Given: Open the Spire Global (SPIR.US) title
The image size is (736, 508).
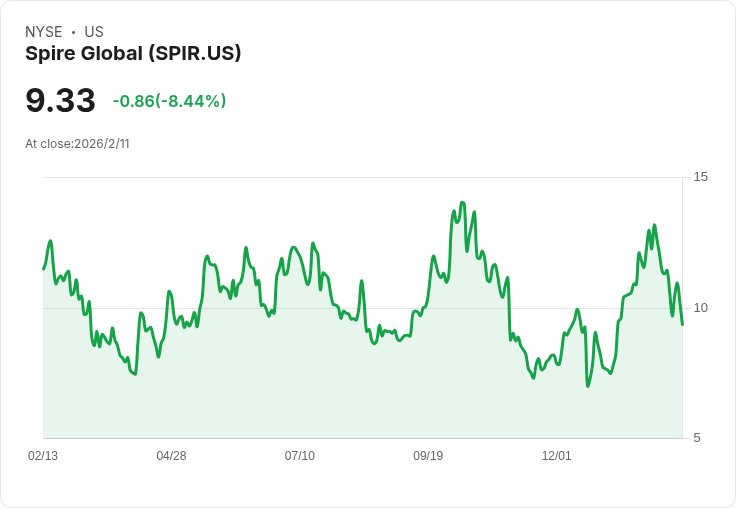Looking at the screenshot, I should tap(133, 54).
